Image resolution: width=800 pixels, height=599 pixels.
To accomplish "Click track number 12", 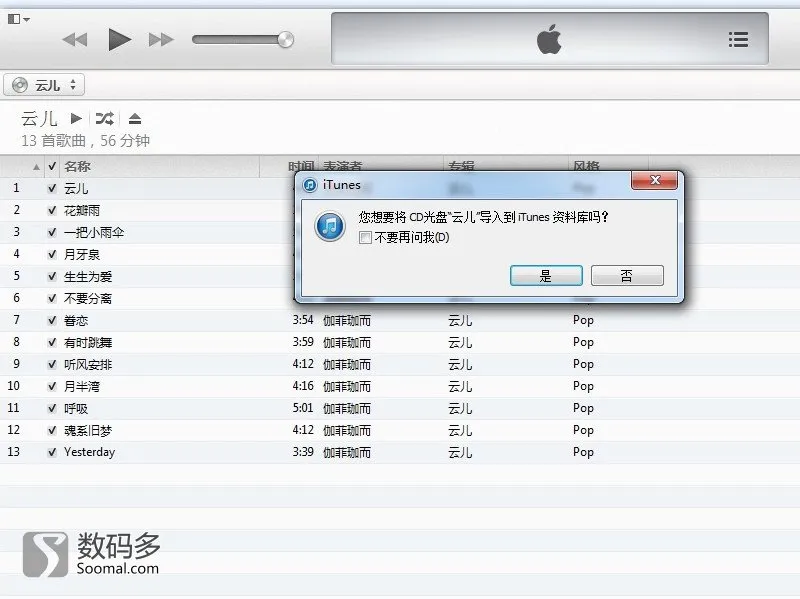I will pyautogui.click(x=14, y=430).
